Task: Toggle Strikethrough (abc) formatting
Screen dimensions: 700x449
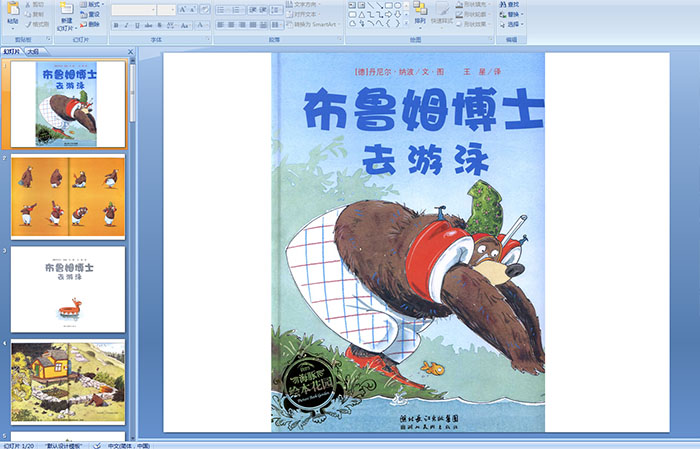Action: (149, 25)
